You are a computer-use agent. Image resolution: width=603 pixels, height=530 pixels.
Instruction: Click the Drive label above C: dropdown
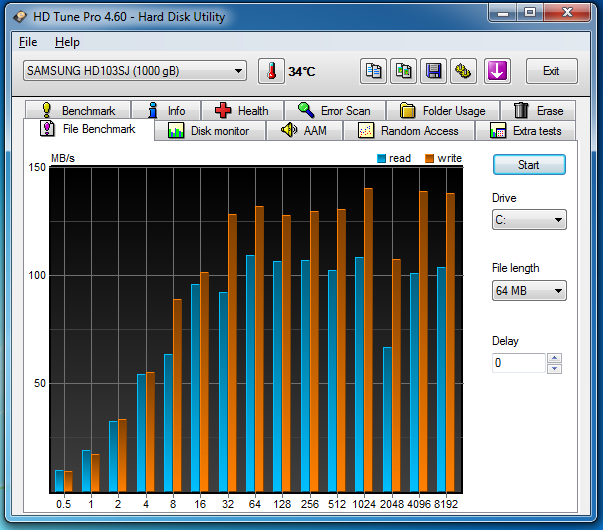tap(504, 198)
